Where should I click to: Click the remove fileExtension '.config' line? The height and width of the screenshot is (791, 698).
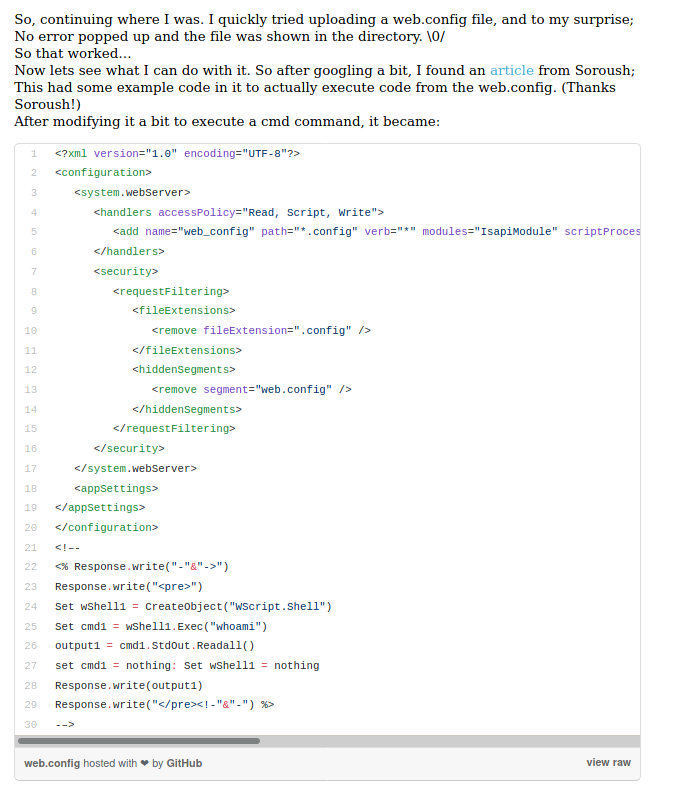(x=261, y=330)
